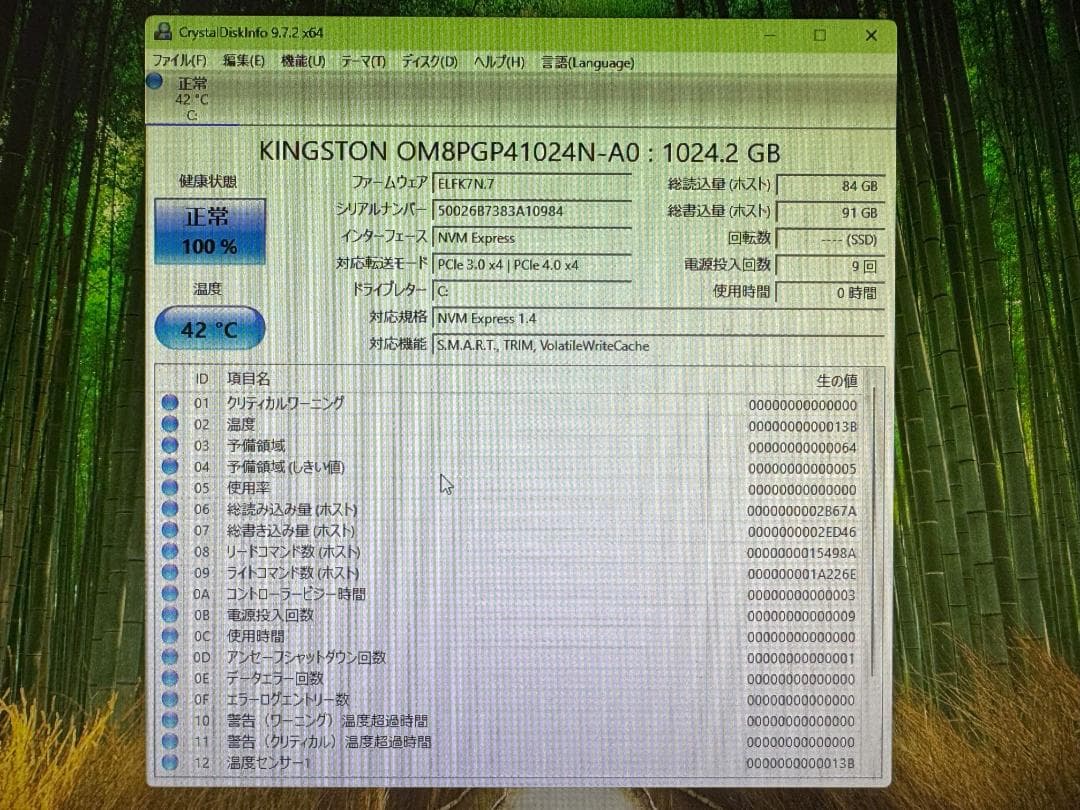
Task: Click the indicator for アンセーフシャットダウン回数
Action: pos(169,657)
